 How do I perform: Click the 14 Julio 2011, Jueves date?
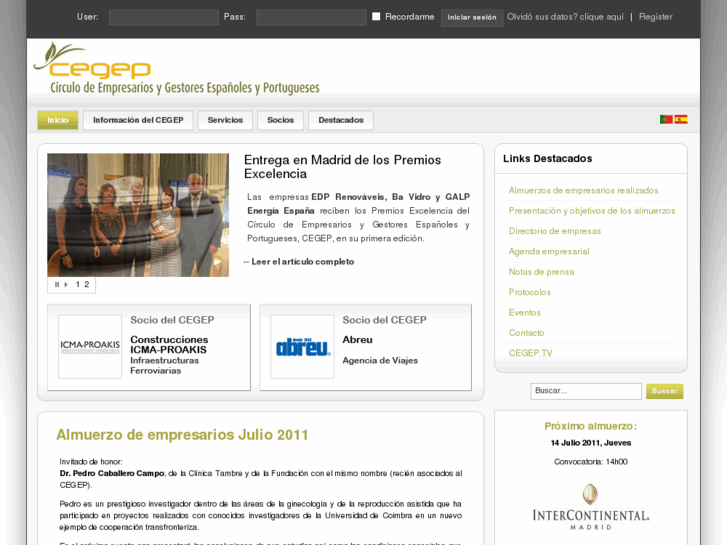pyautogui.click(x=591, y=443)
